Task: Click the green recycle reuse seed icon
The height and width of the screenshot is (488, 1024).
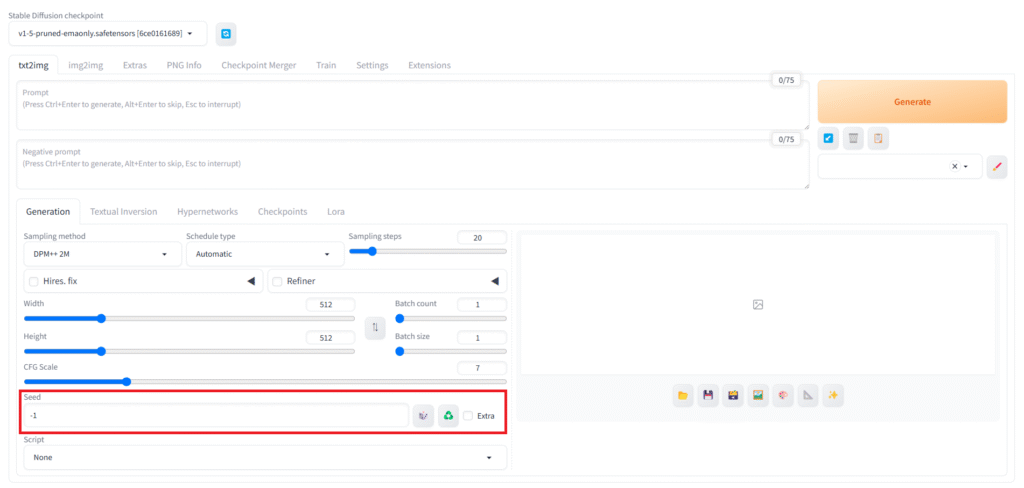Action: [x=448, y=416]
